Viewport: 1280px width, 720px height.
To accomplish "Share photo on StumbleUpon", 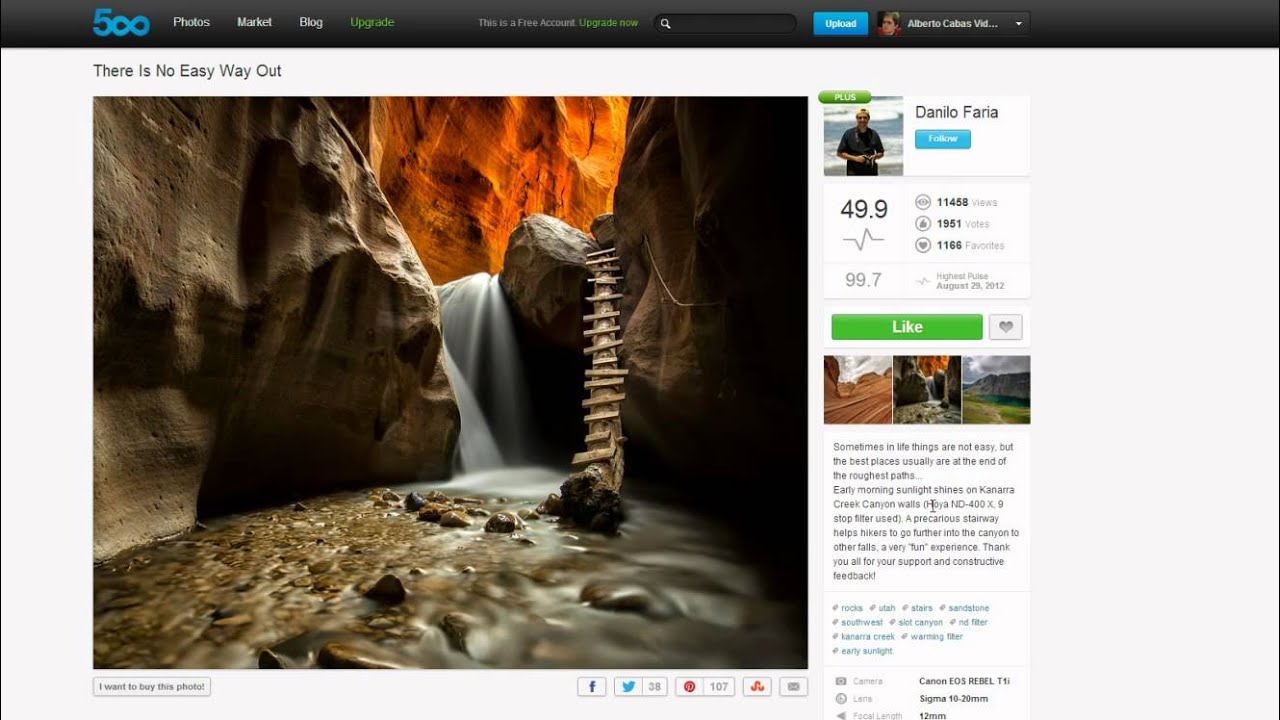I will (x=757, y=687).
